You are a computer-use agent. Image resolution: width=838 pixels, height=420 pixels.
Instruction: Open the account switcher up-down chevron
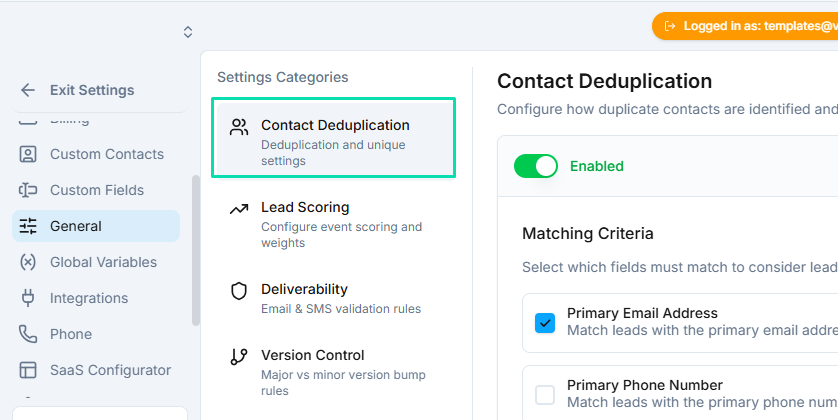(188, 32)
